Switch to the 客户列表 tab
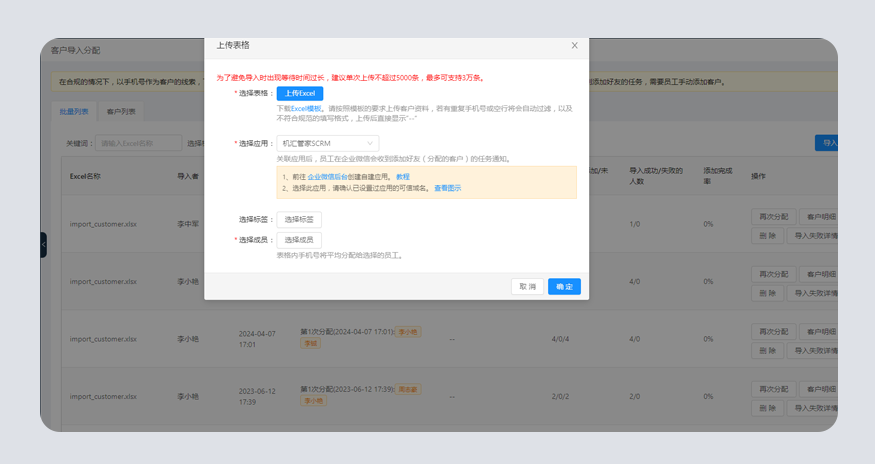Screen dimensions: 875x464 pos(121,112)
